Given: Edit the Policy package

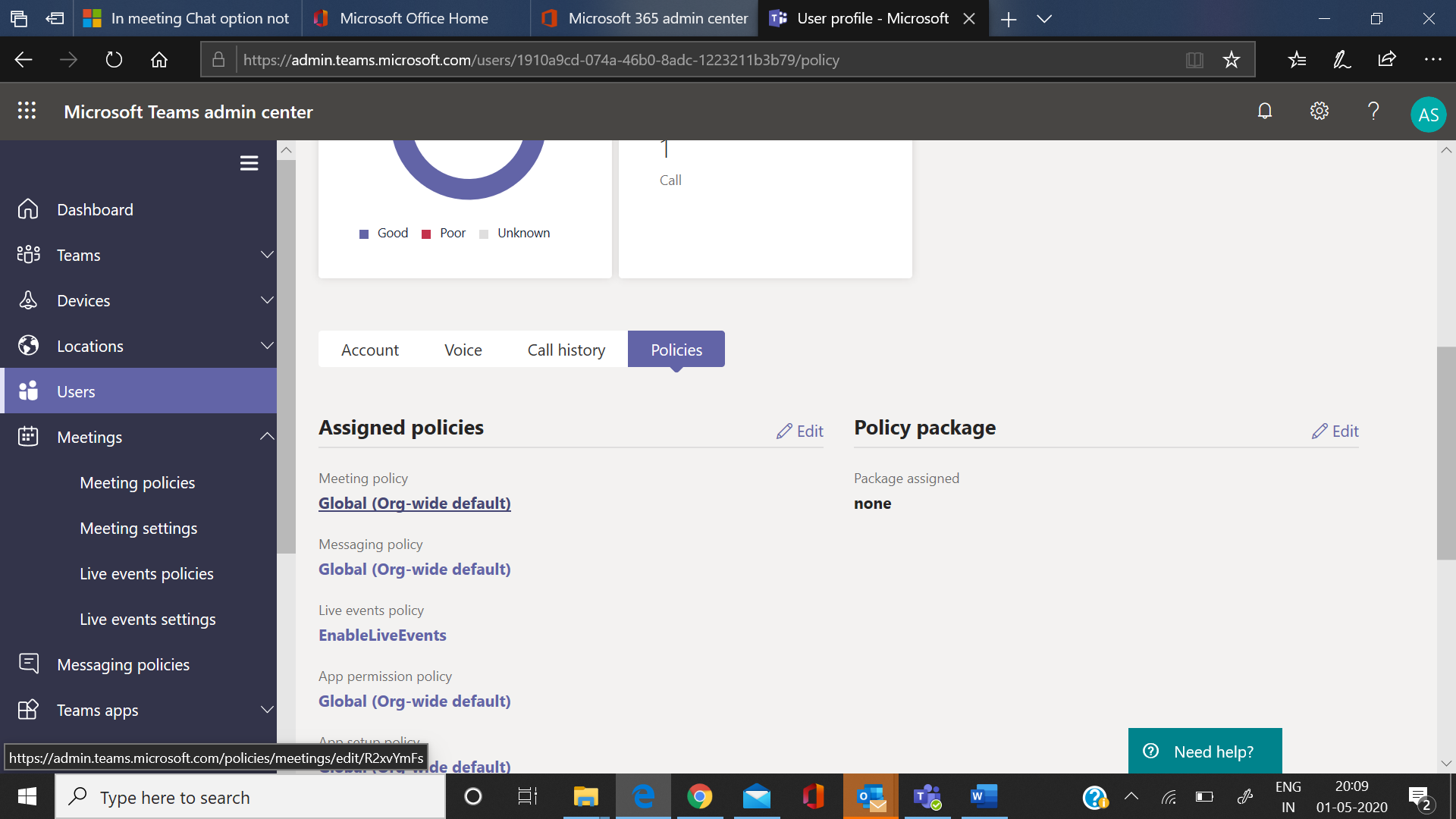Looking at the screenshot, I should pyautogui.click(x=1335, y=431).
